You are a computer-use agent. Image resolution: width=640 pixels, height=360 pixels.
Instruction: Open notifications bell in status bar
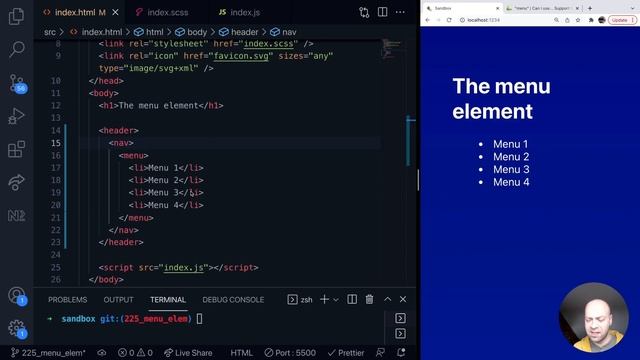[401, 353]
